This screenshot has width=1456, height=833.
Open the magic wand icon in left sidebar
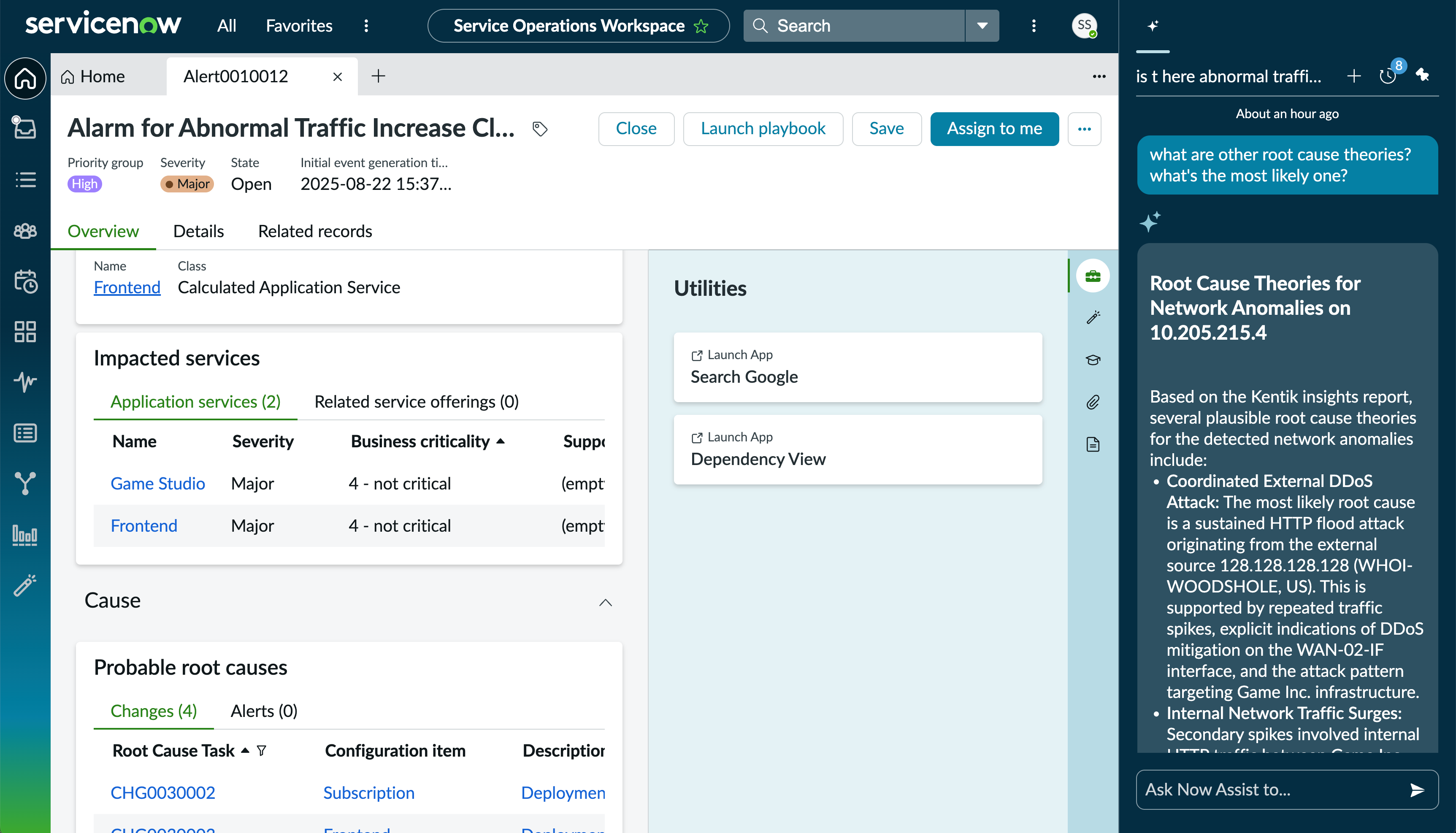click(x=25, y=585)
